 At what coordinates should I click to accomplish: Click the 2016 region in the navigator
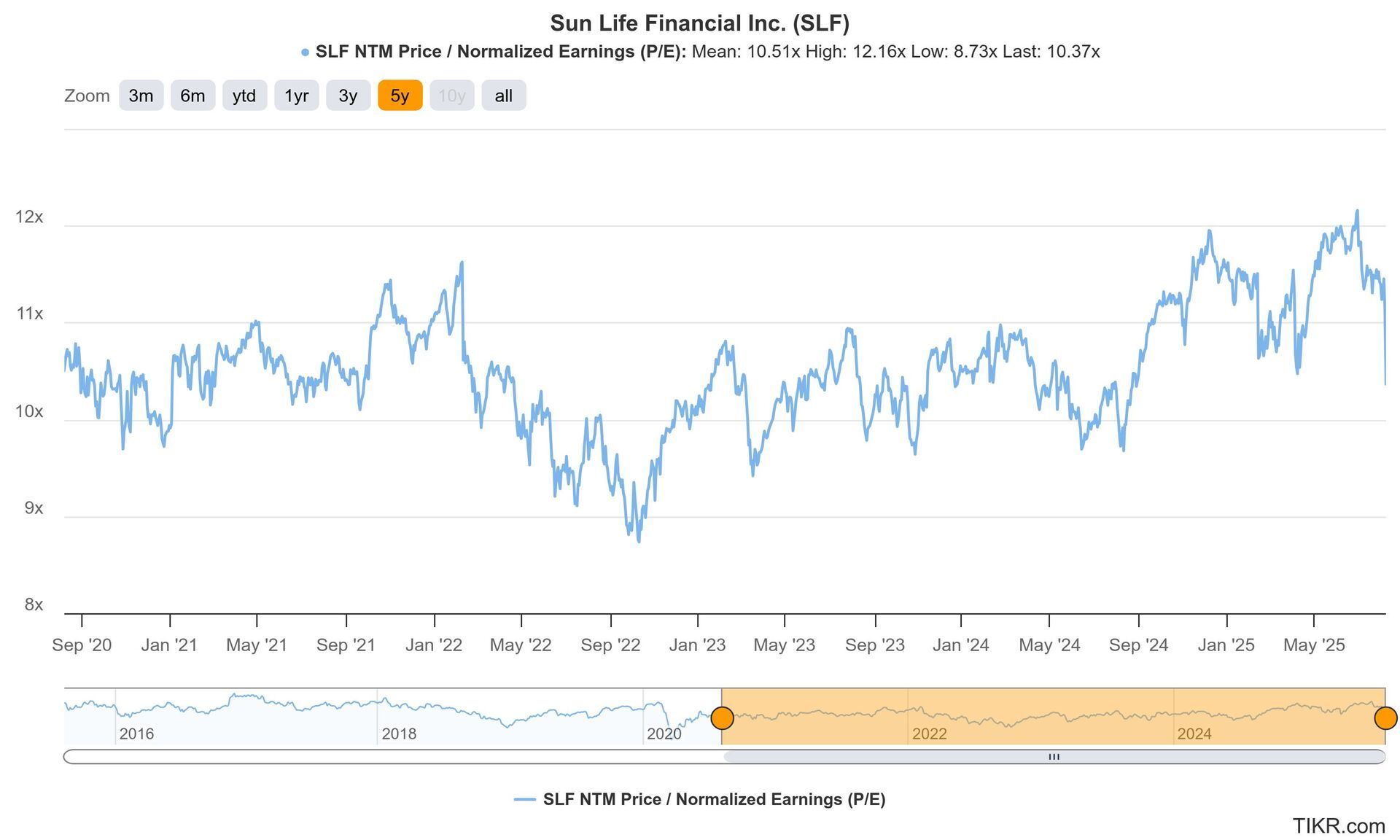tap(136, 734)
